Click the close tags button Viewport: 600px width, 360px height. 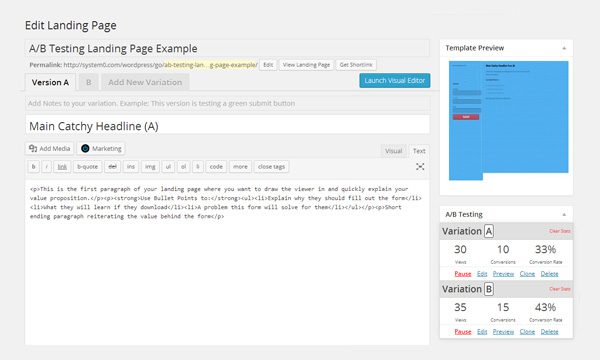(271, 167)
